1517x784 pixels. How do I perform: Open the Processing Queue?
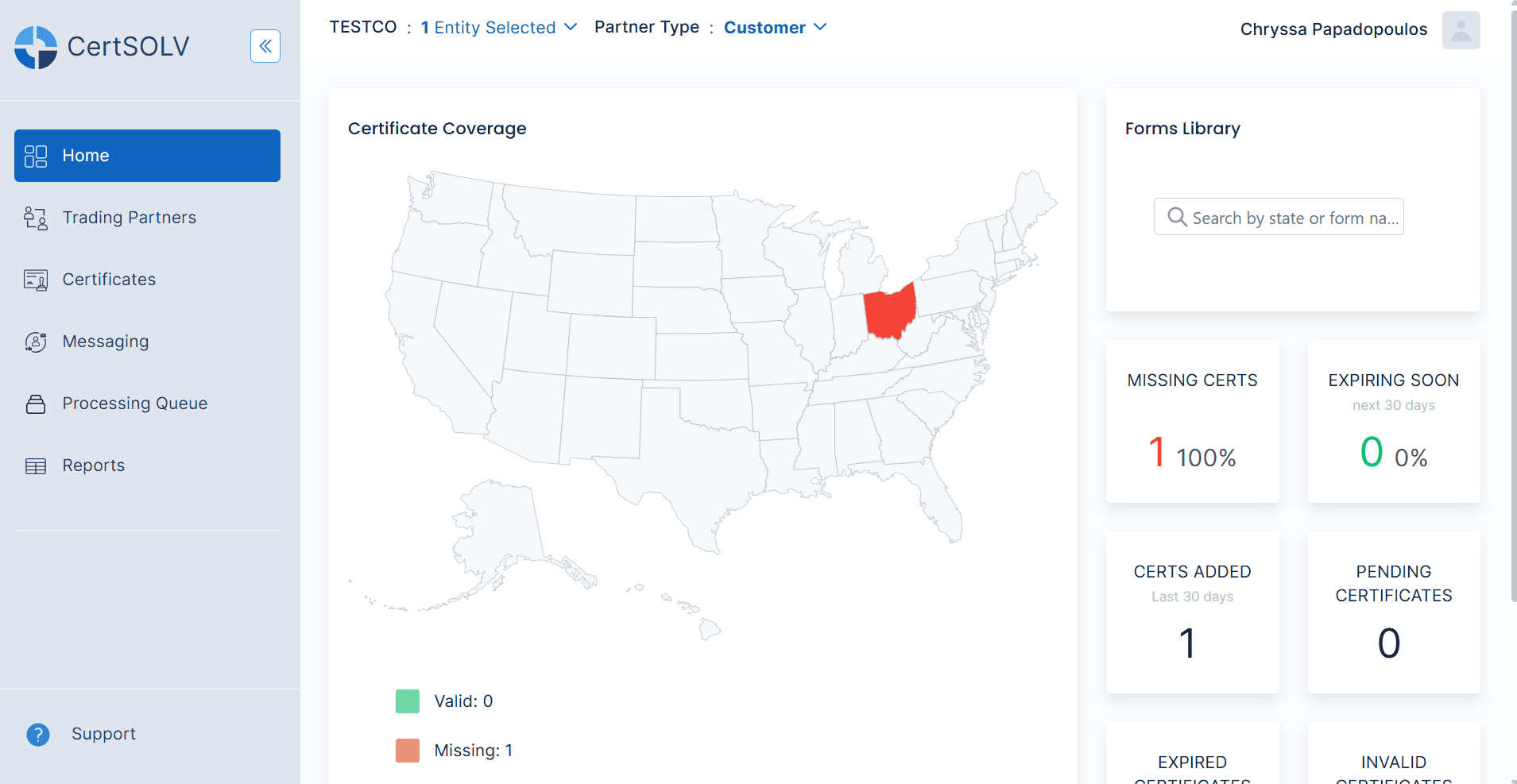[x=134, y=403]
